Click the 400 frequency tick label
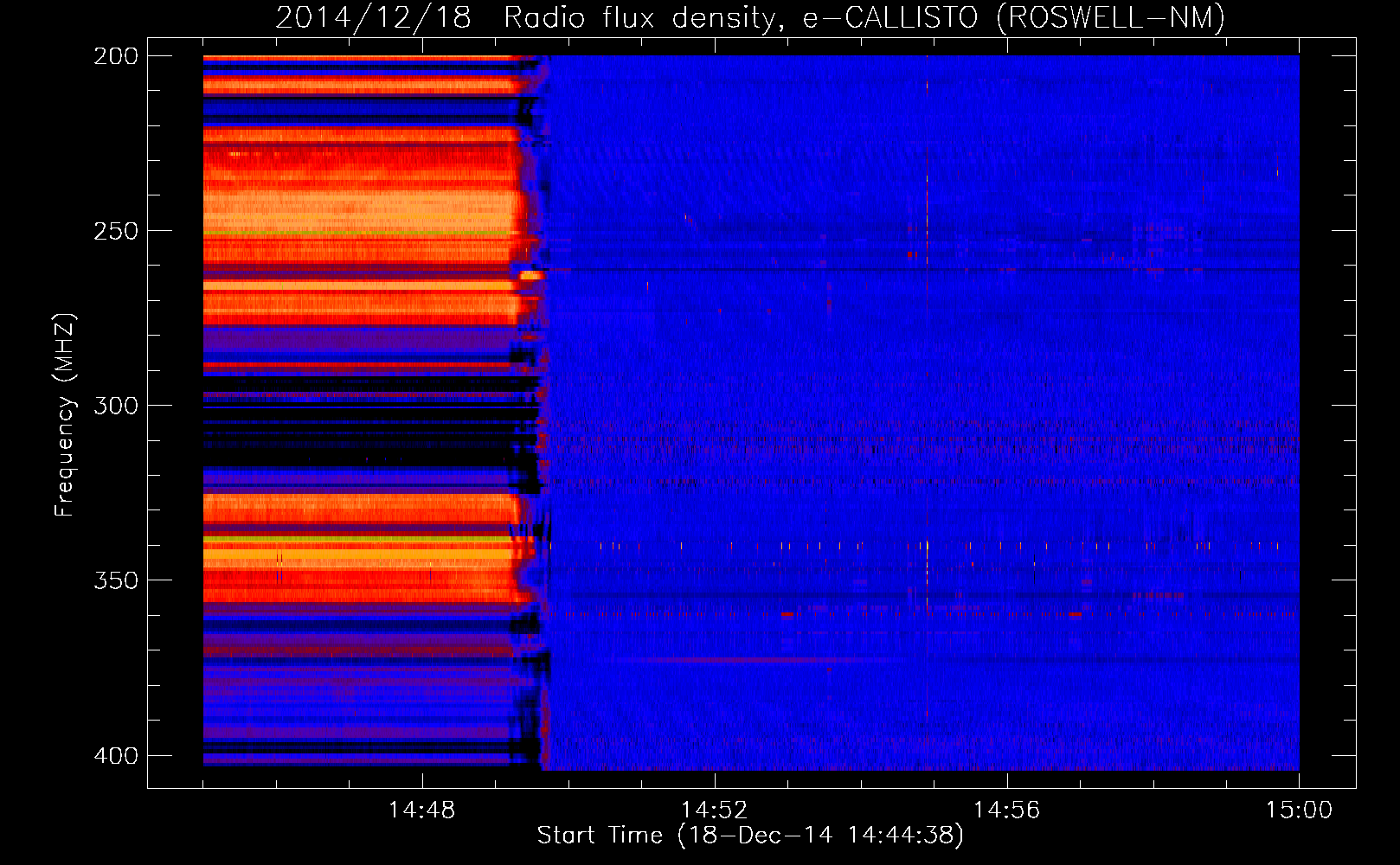 tap(116, 756)
